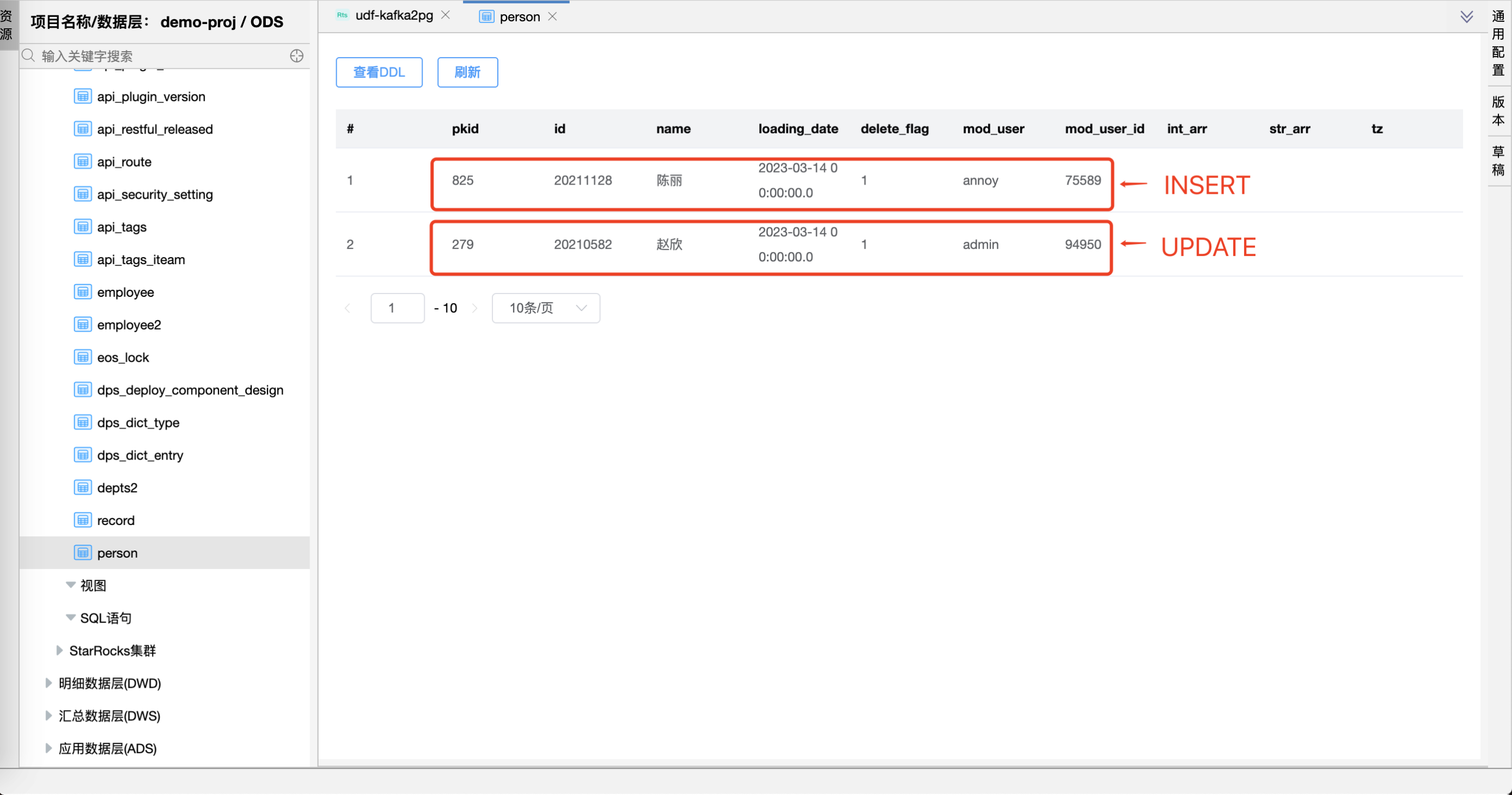Screen dimensions: 1512x795
Task: Click next page arrow in pagination
Action: coord(474,308)
